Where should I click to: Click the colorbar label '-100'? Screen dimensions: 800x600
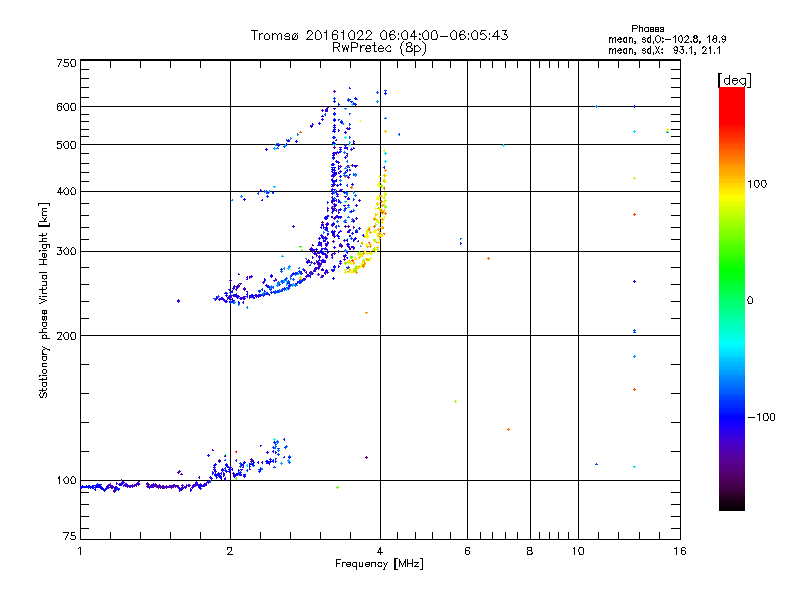761,417
